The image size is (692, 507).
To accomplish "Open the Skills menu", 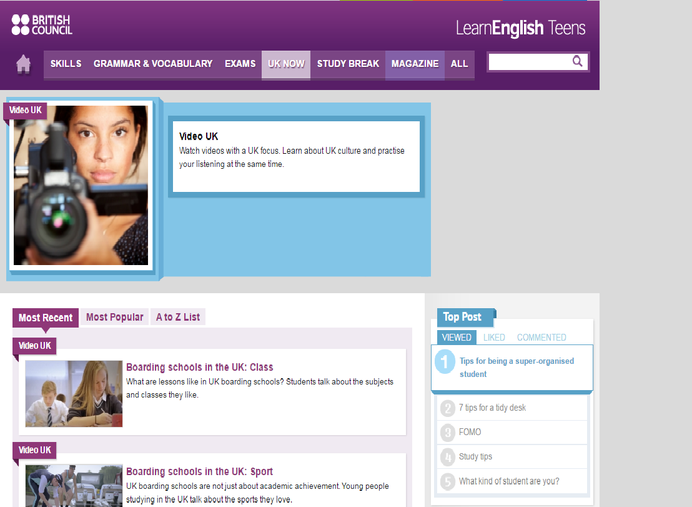I will tap(66, 64).
